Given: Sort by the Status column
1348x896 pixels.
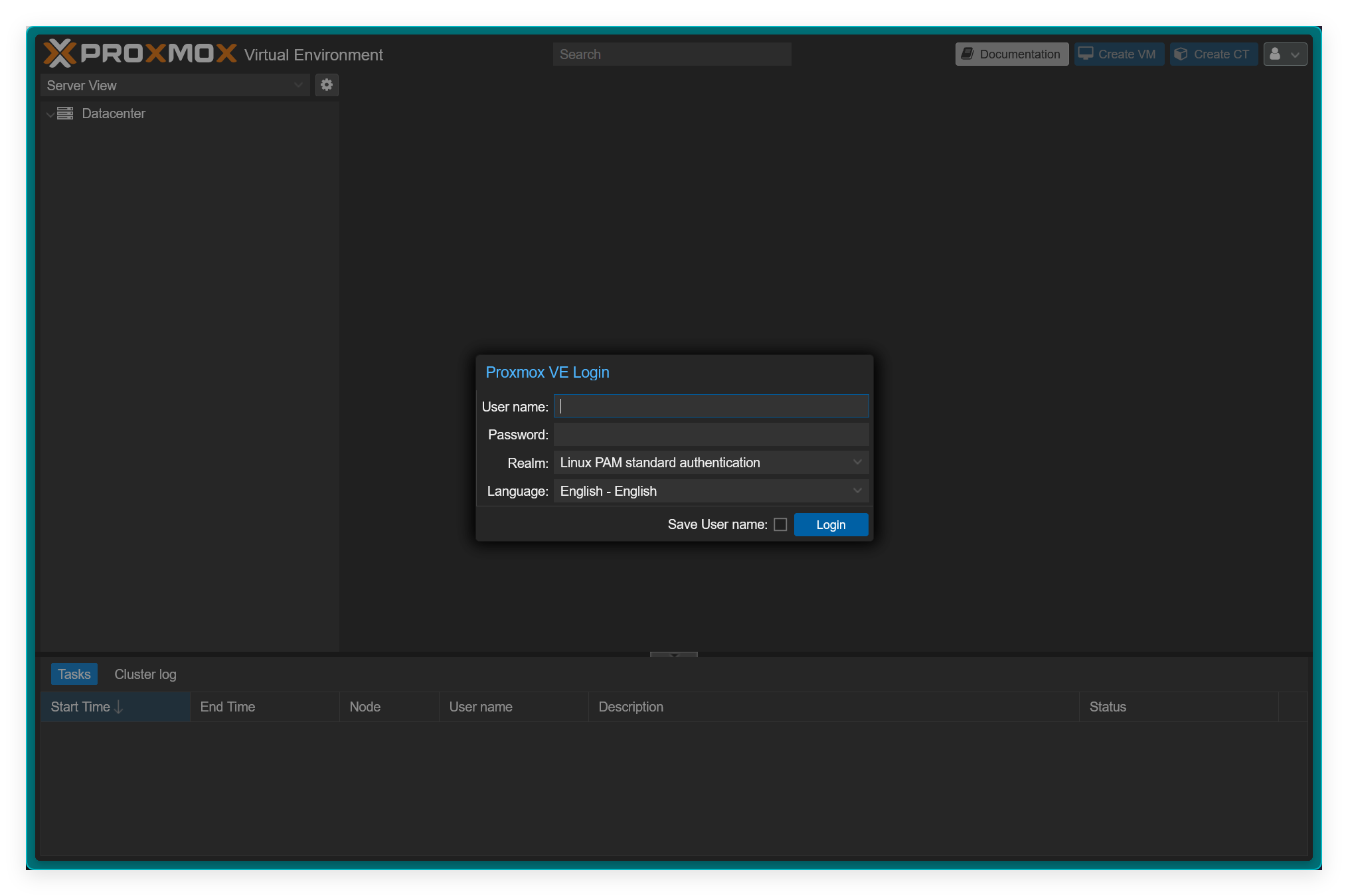Looking at the screenshot, I should [x=1179, y=707].
